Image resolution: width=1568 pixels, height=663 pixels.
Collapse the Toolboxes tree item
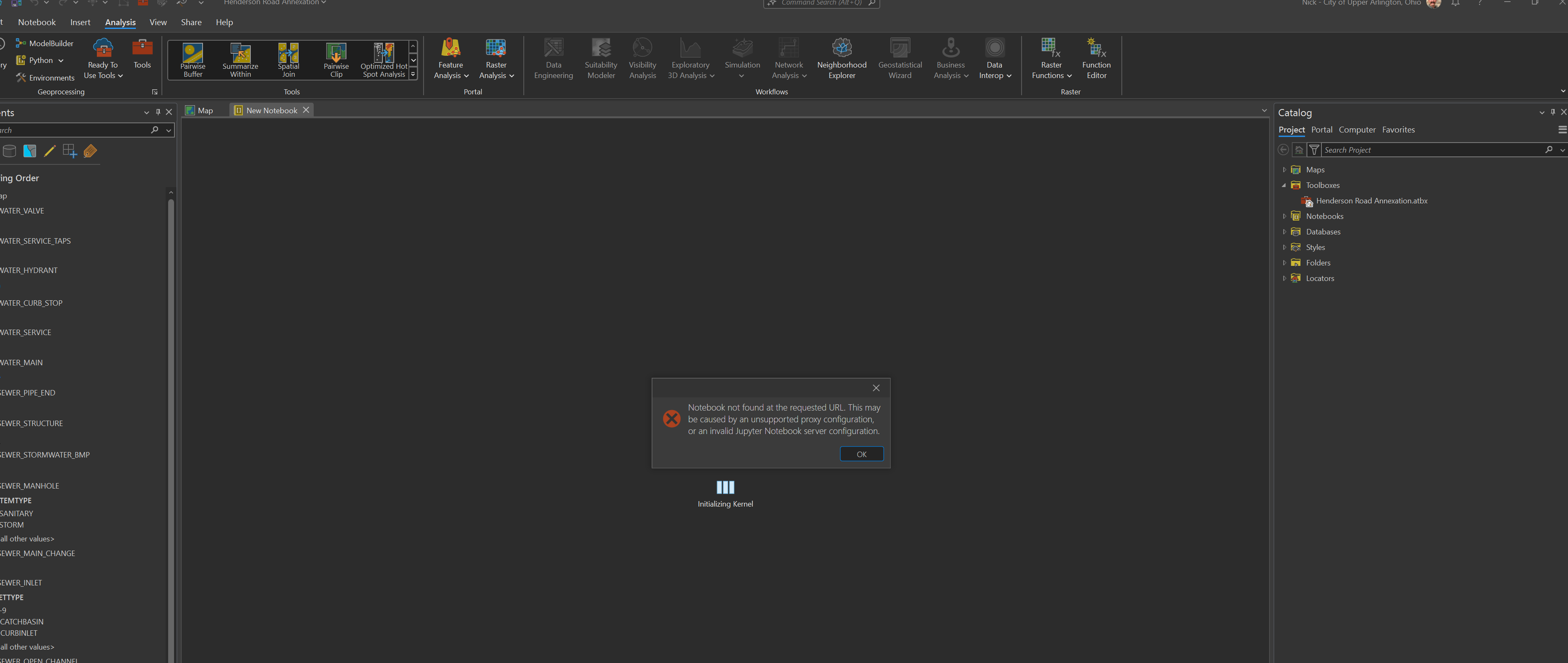pos(1285,185)
